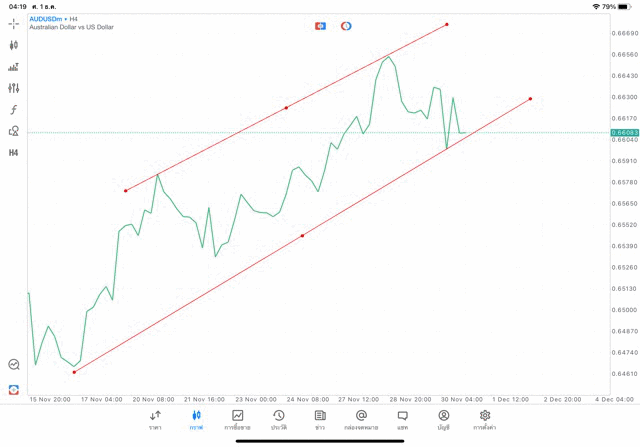Open the trade levels bar icon
This screenshot has width=640, height=447.
point(14,67)
